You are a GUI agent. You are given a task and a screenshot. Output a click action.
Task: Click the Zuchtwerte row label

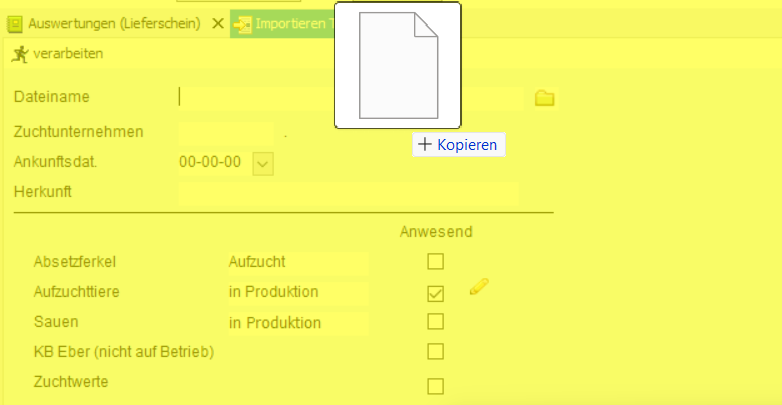click(71, 382)
